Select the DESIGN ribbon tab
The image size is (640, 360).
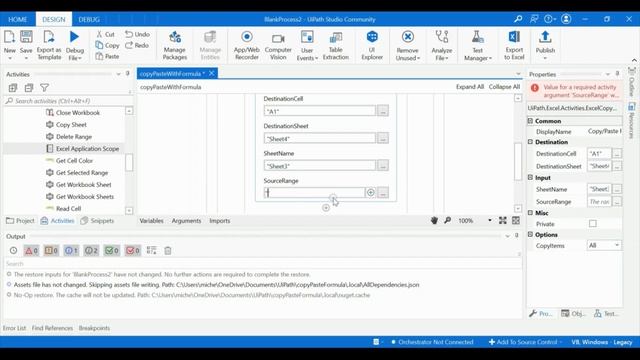point(53,19)
